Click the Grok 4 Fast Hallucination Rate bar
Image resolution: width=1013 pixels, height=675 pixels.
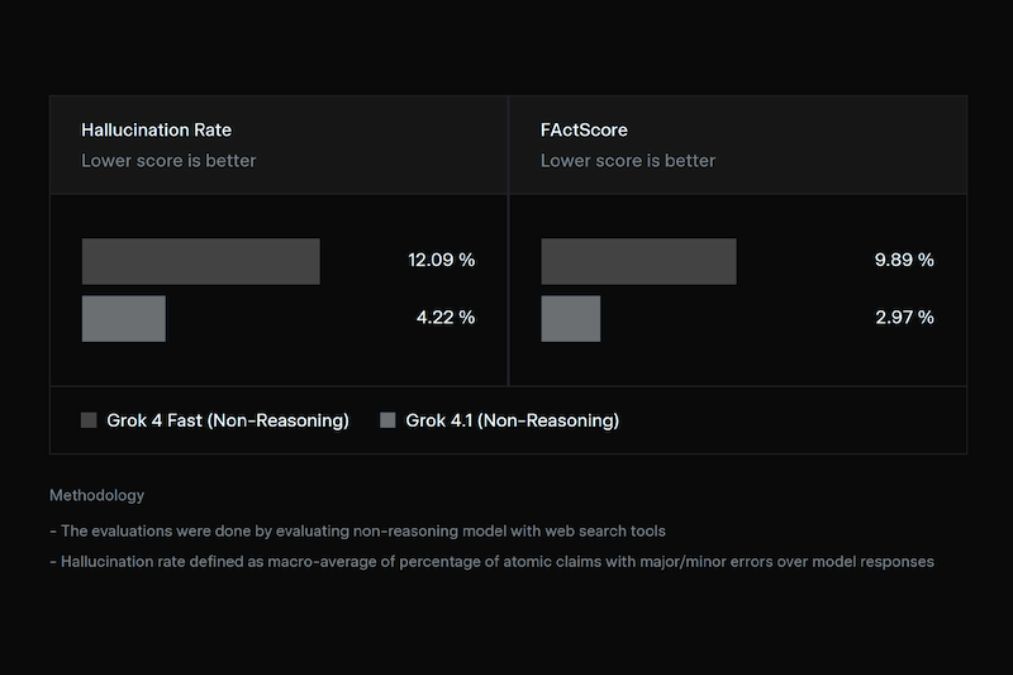201,261
